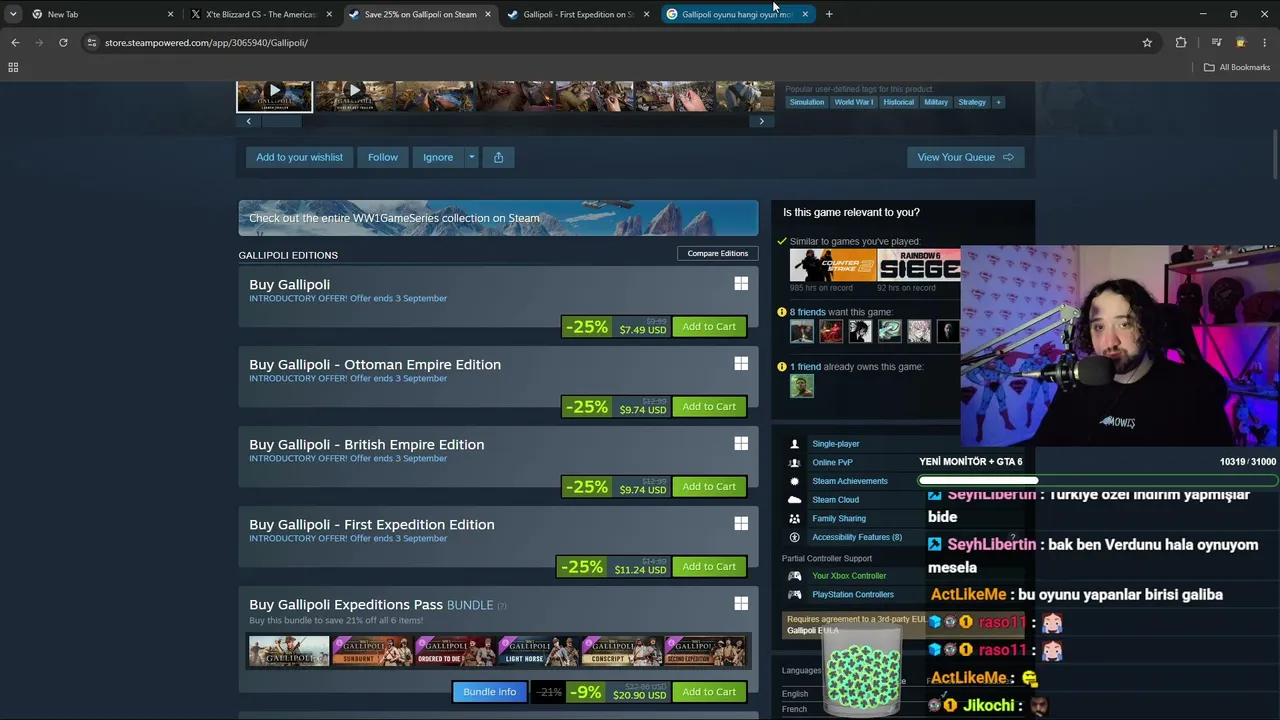Open avatar of friend who owns game
1280x720 pixels.
tap(802, 385)
